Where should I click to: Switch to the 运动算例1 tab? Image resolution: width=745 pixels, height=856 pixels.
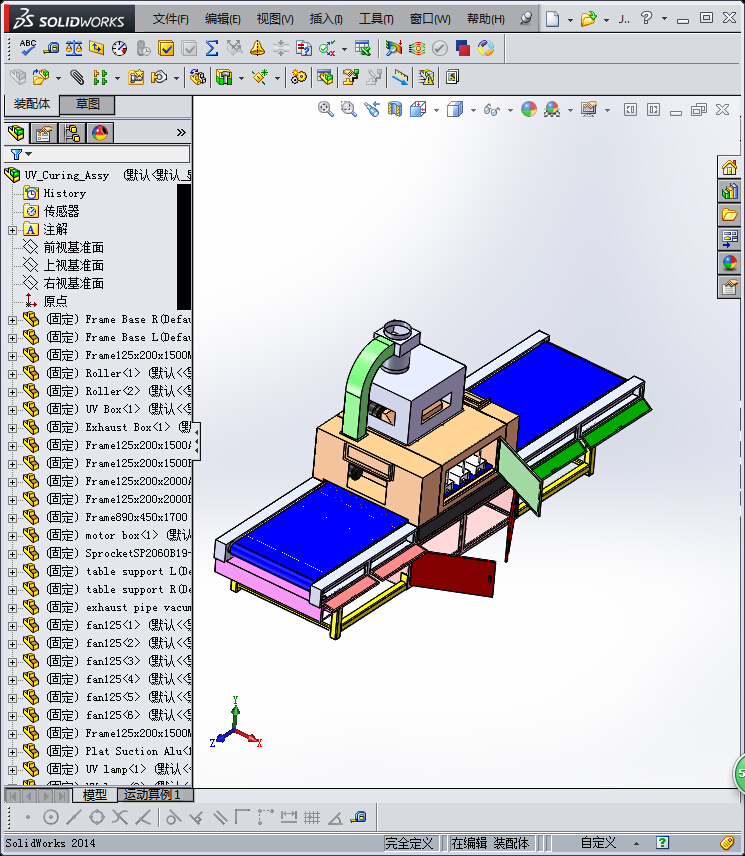coord(156,795)
